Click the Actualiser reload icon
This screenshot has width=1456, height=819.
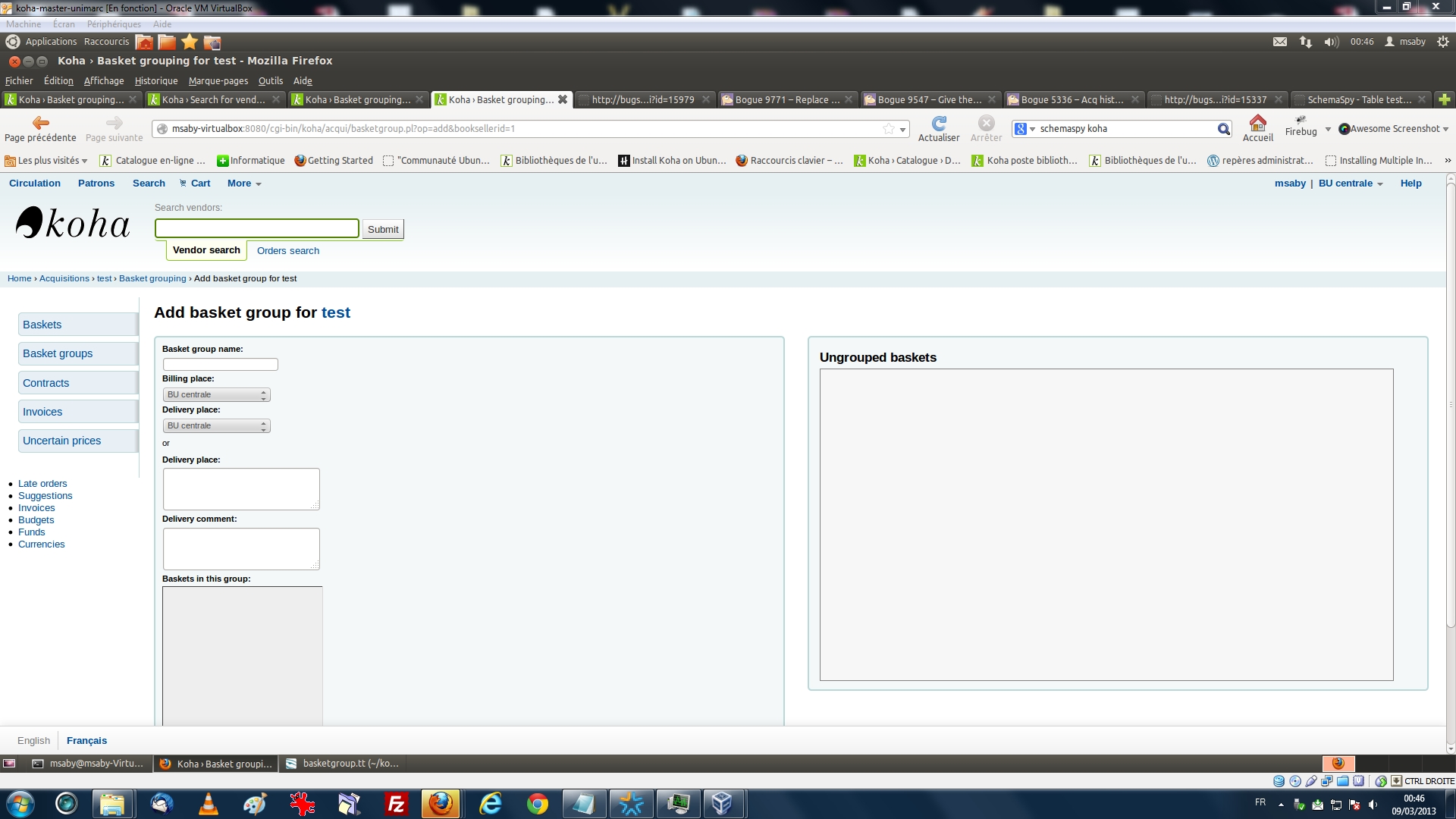pos(939,123)
